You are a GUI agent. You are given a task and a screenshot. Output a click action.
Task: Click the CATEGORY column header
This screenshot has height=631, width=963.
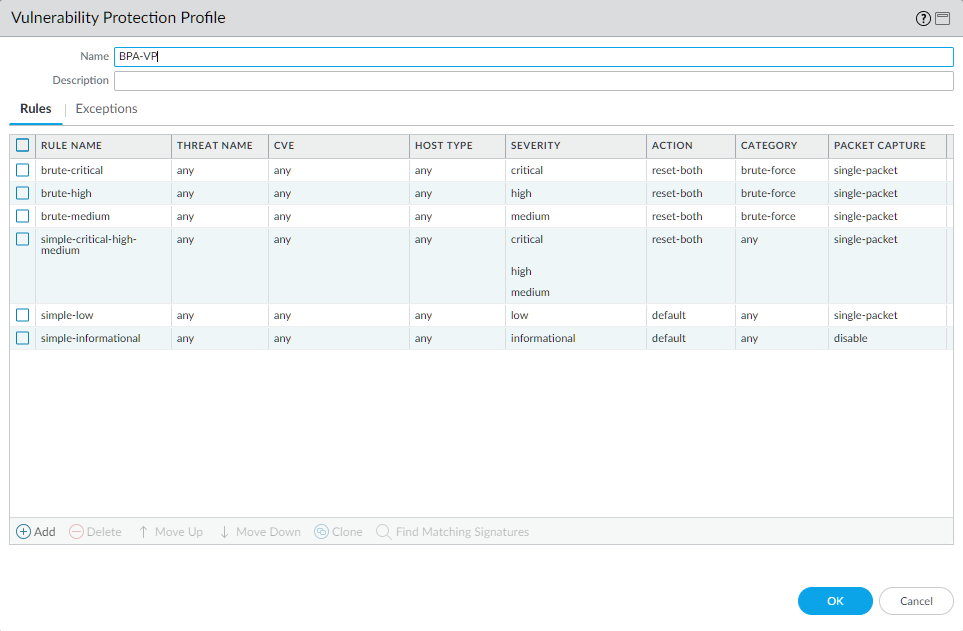click(x=782, y=146)
